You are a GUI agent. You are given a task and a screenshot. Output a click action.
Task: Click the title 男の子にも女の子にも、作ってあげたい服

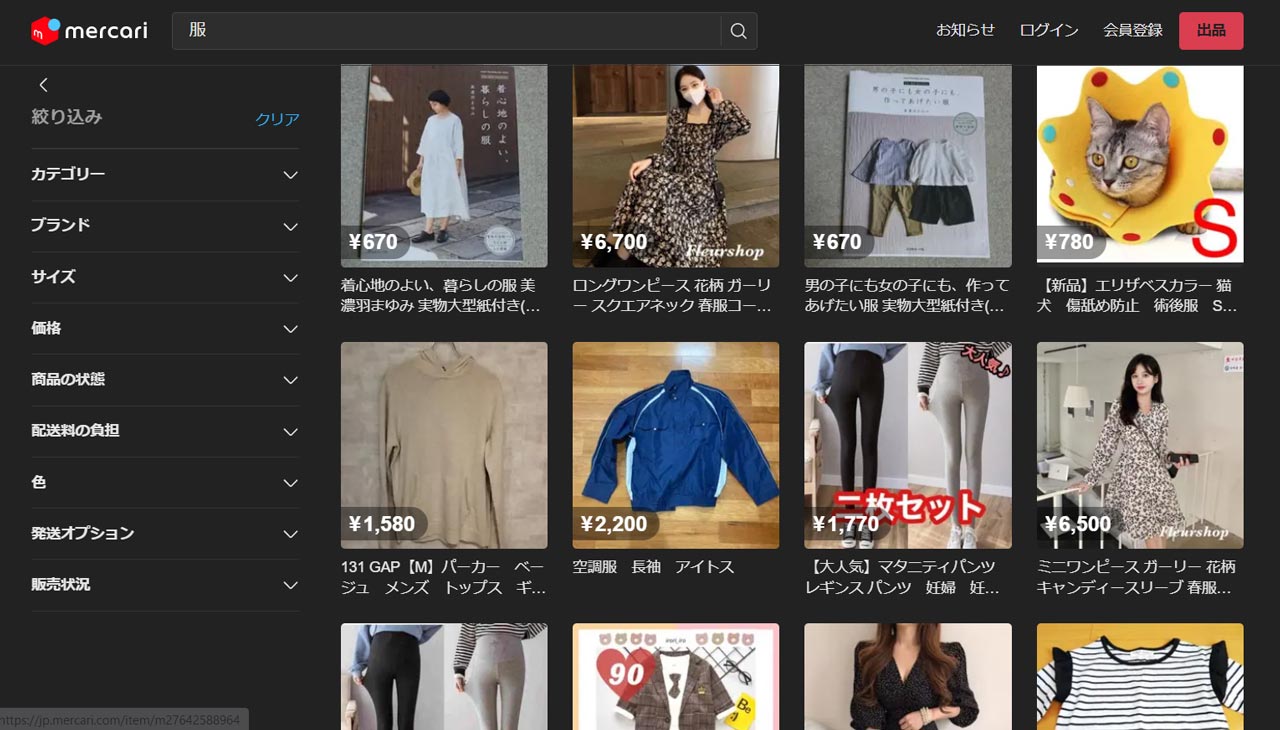pyautogui.click(x=905, y=296)
